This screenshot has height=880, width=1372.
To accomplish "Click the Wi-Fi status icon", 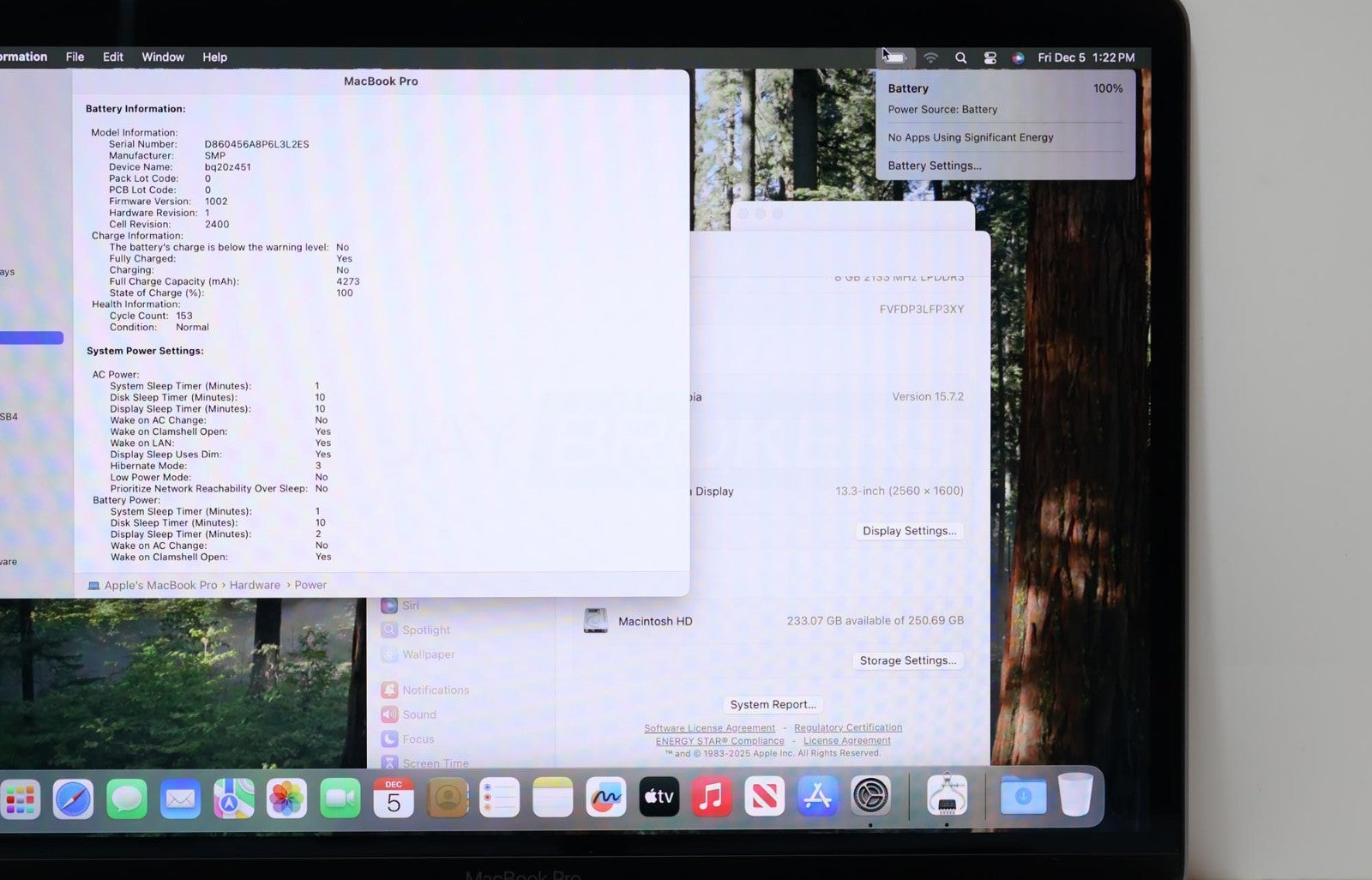I will (x=930, y=57).
